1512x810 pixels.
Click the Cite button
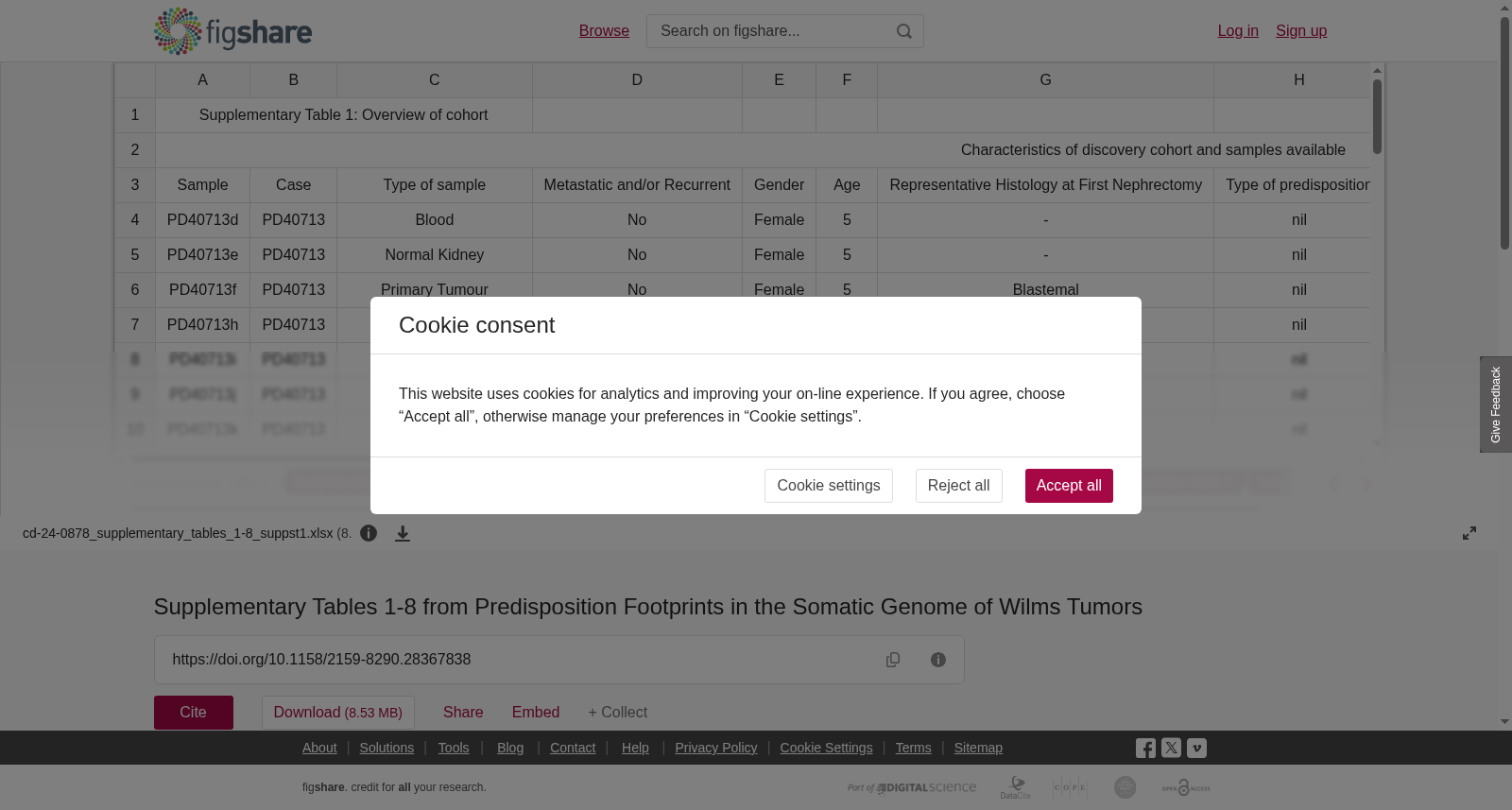pyautogui.click(x=194, y=713)
